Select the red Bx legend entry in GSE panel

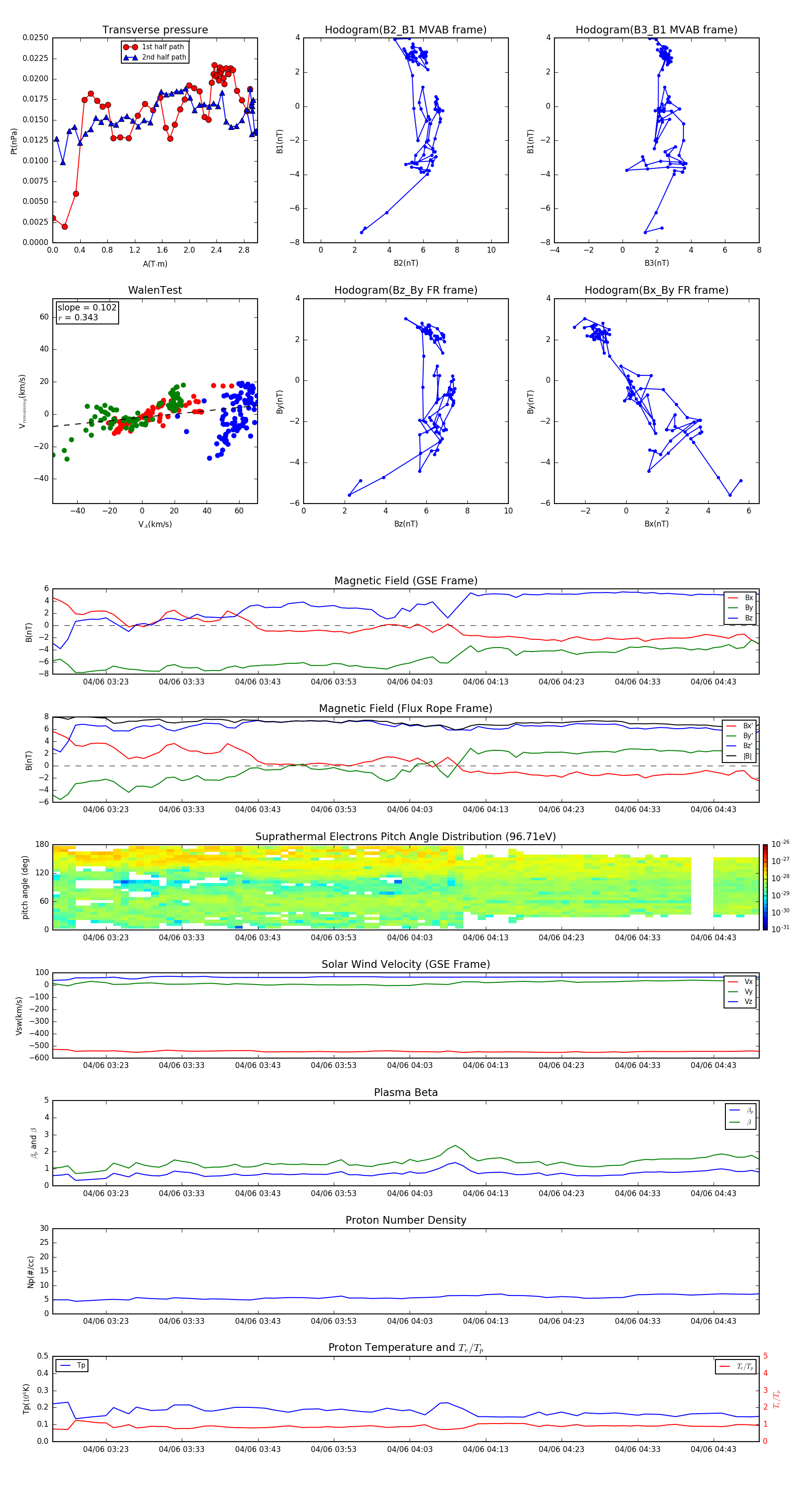coord(740,598)
